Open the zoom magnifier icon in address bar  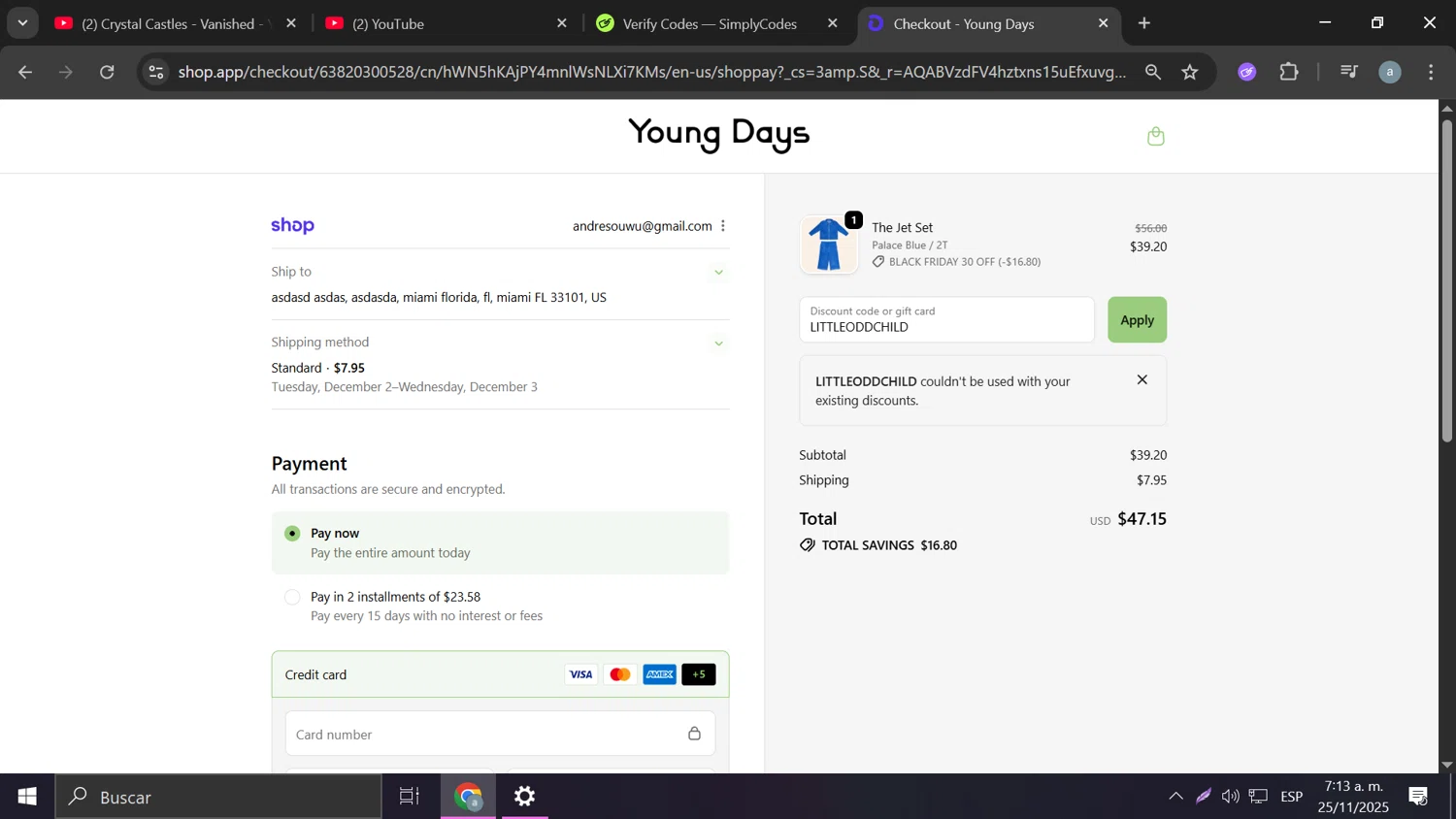(x=1153, y=72)
